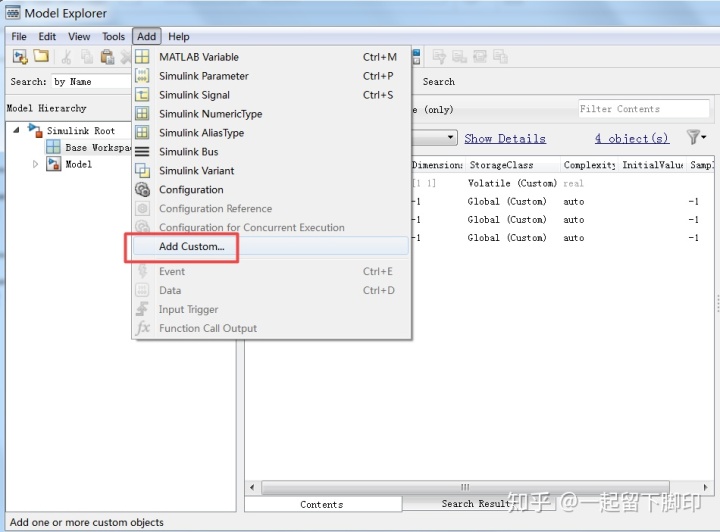Collapse the Simulink Root tree node
720x532 pixels.
point(17,130)
